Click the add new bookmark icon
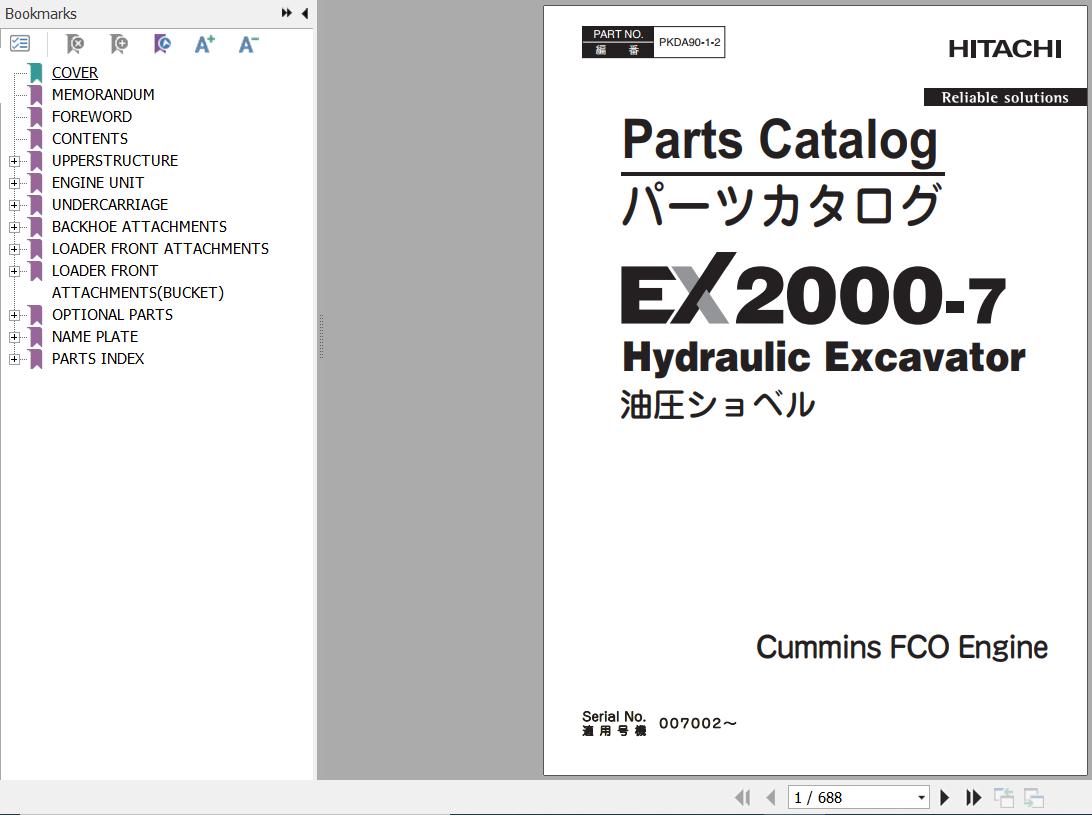This screenshot has width=1092, height=815. [x=119, y=44]
